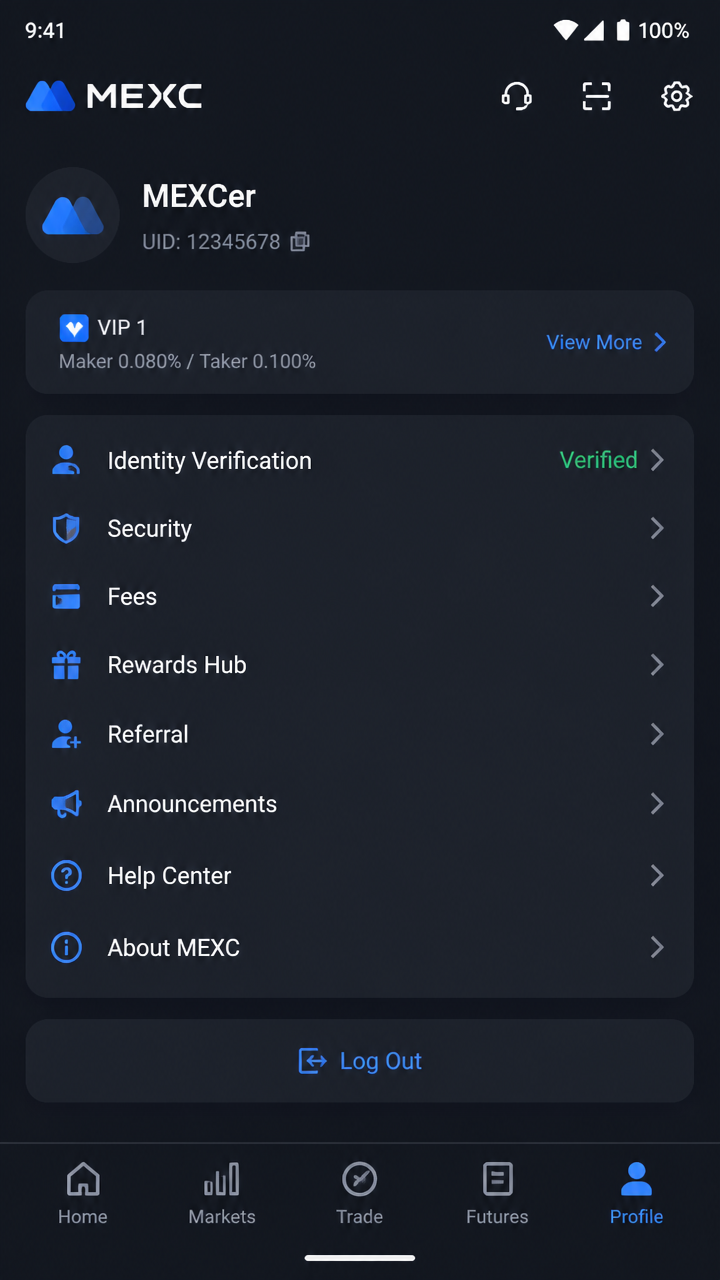Tap the QR scan icon

tap(597, 96)
